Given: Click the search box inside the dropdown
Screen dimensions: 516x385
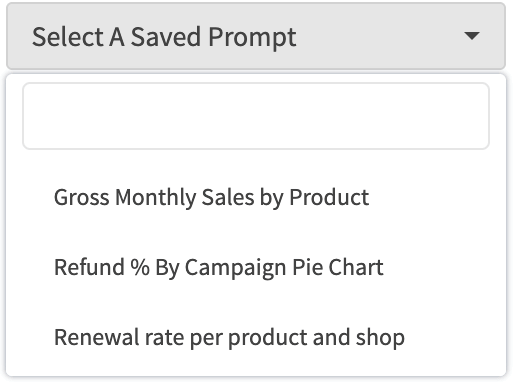Looking at the screenshot, I should tap(256, 116).
